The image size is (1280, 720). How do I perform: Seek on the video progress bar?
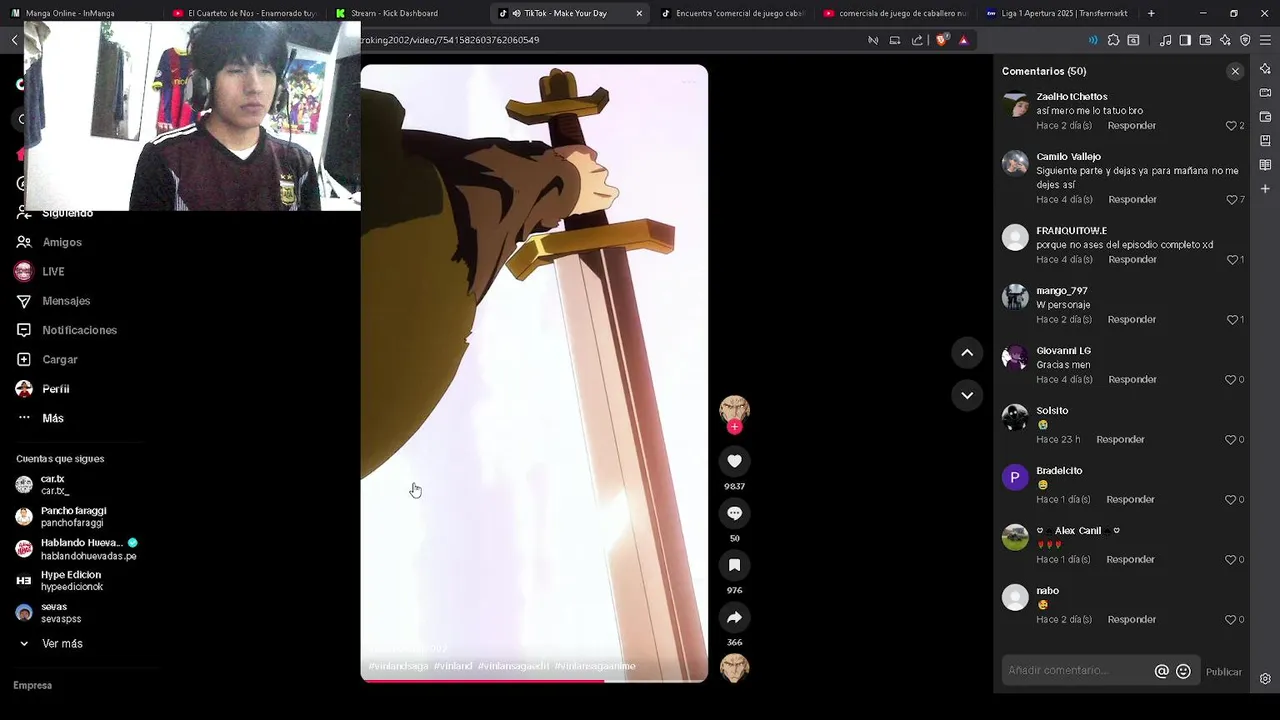click(534, 681)
